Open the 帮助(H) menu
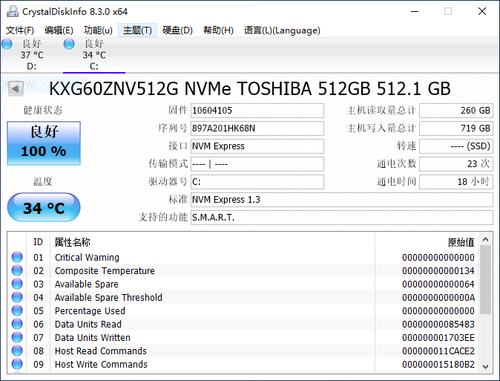The height and width of the screenshot is (381, 500). point(218,31)
